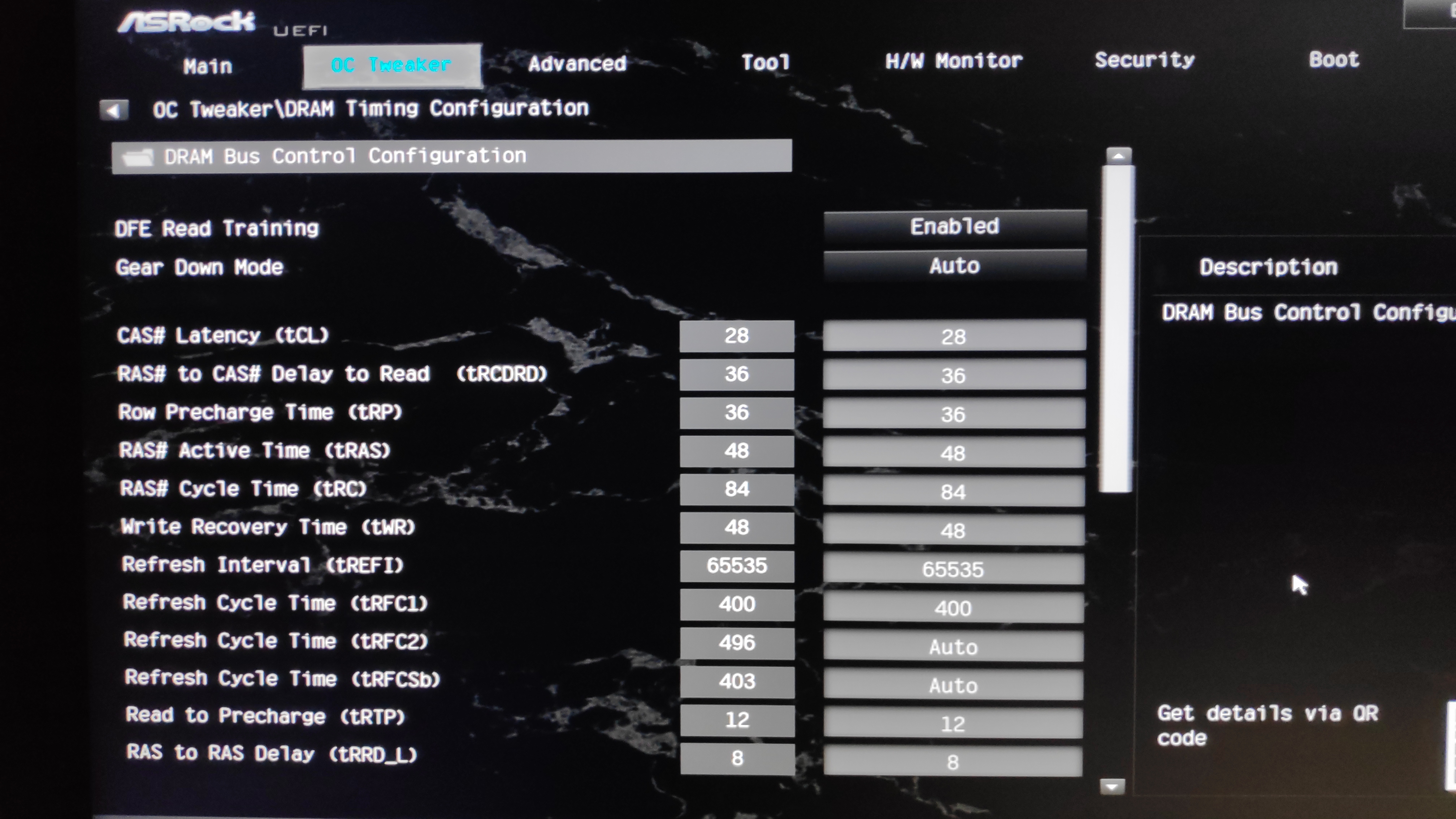
Task: Edit the tRFC2 Auto value field
Action: click(x=954, y=647)
